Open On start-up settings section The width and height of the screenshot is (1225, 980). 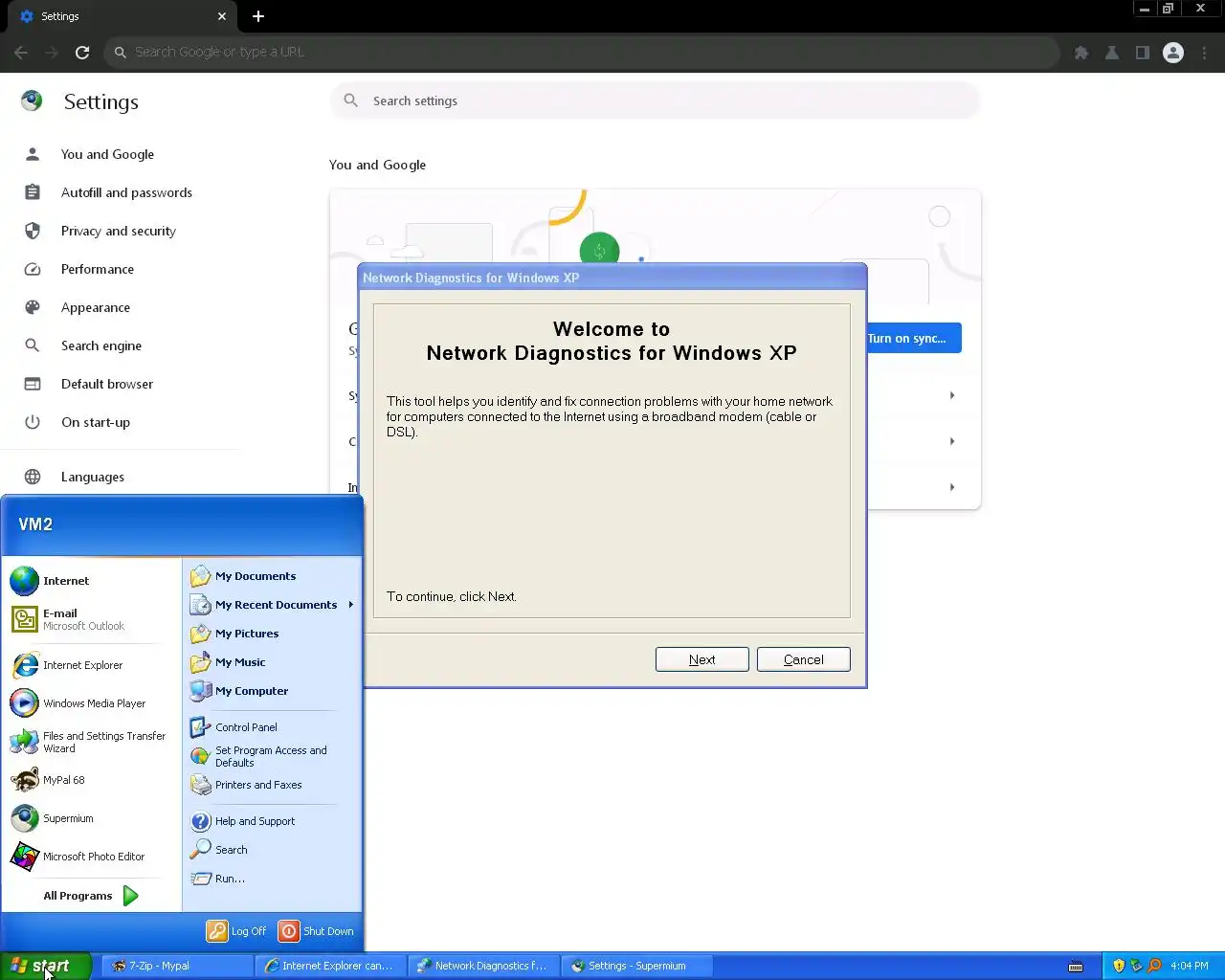click(x=96, y=422)
